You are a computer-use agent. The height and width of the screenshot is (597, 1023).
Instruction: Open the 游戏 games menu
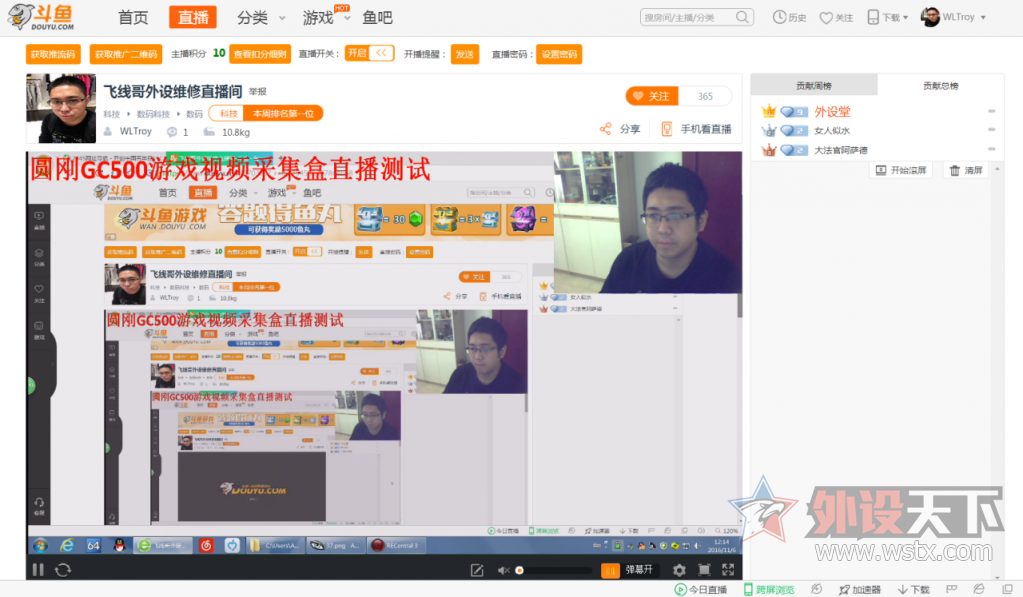pyautogui.click(x=318, y=18)
